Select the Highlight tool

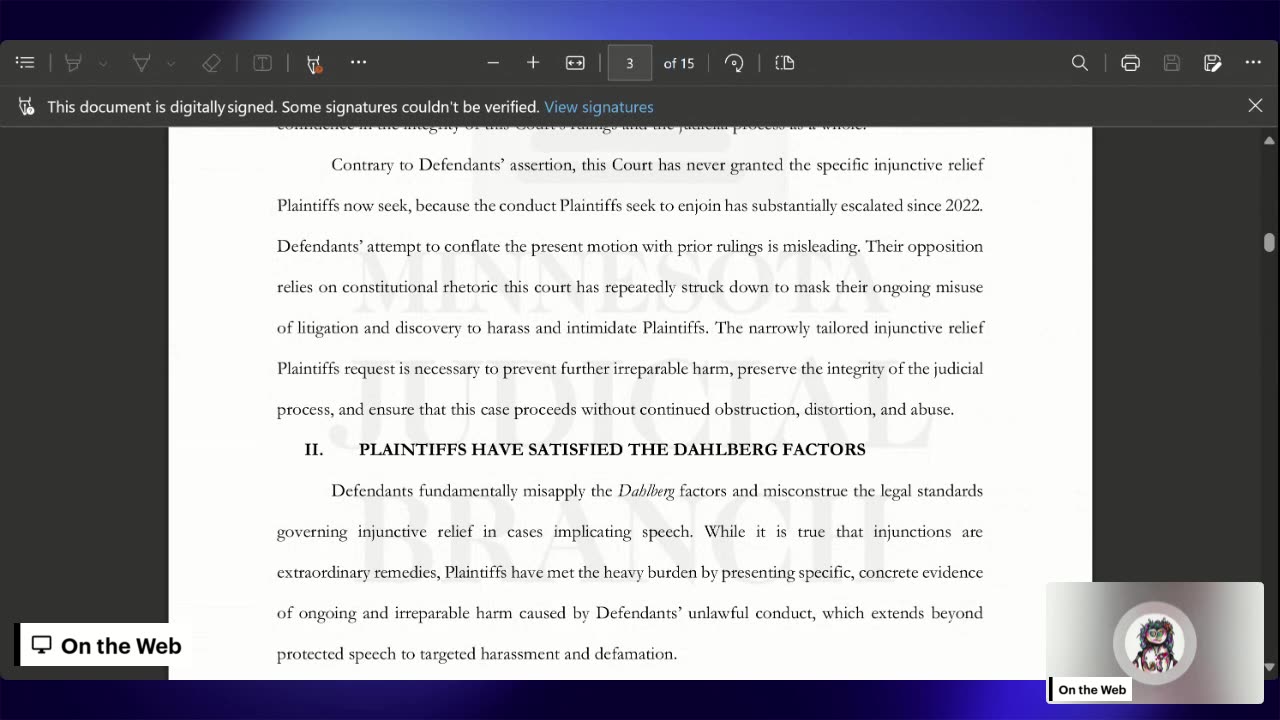[x=73, y=63]
